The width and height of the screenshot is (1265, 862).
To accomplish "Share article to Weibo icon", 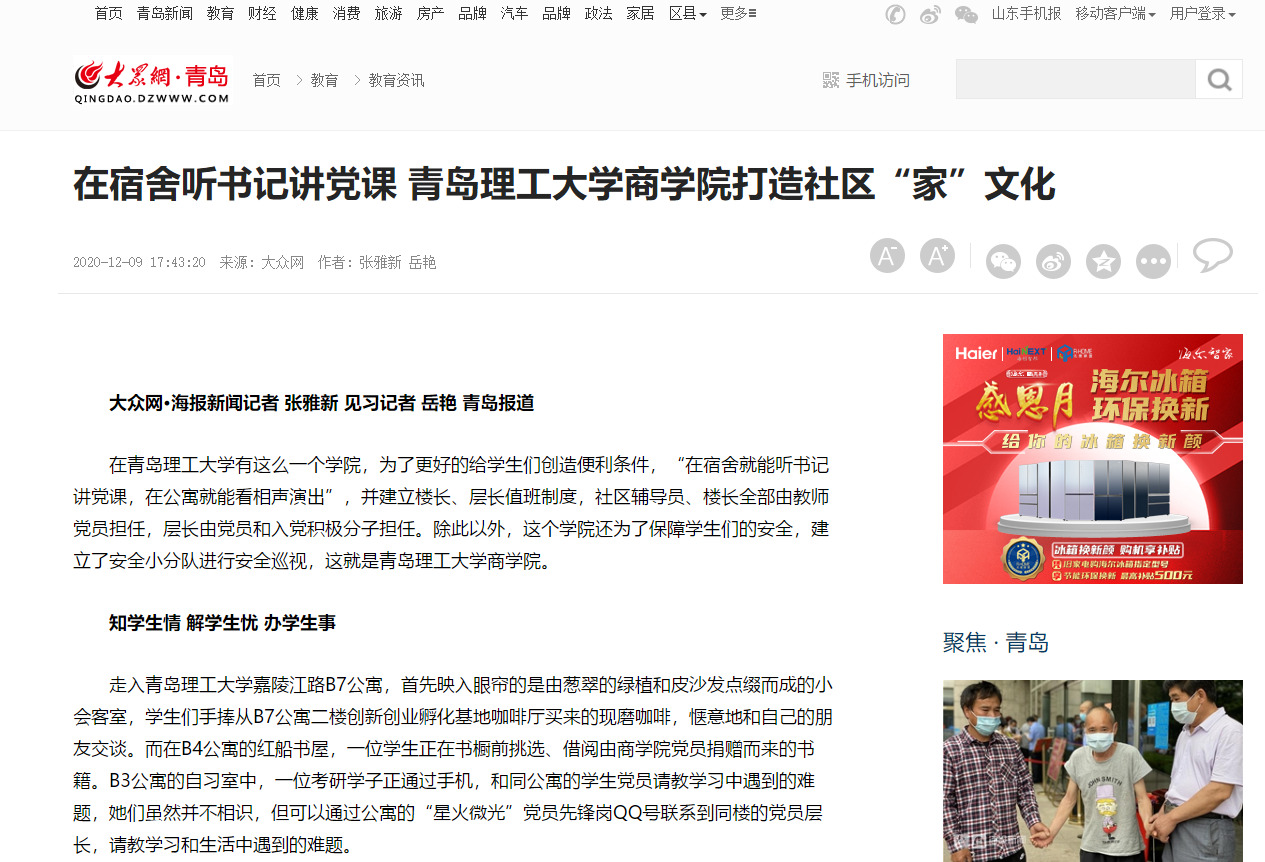I will click(x=1053, y=261).
